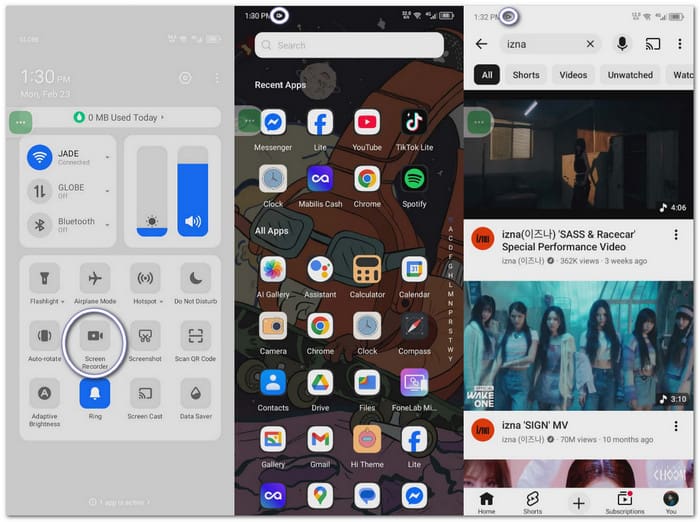
Task: Tap the Cast icon in YouTube
Action: tap(653, 44)
